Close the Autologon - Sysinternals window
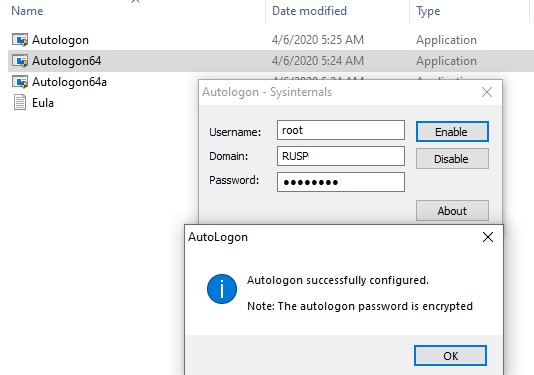 click(x=487, y=92)
